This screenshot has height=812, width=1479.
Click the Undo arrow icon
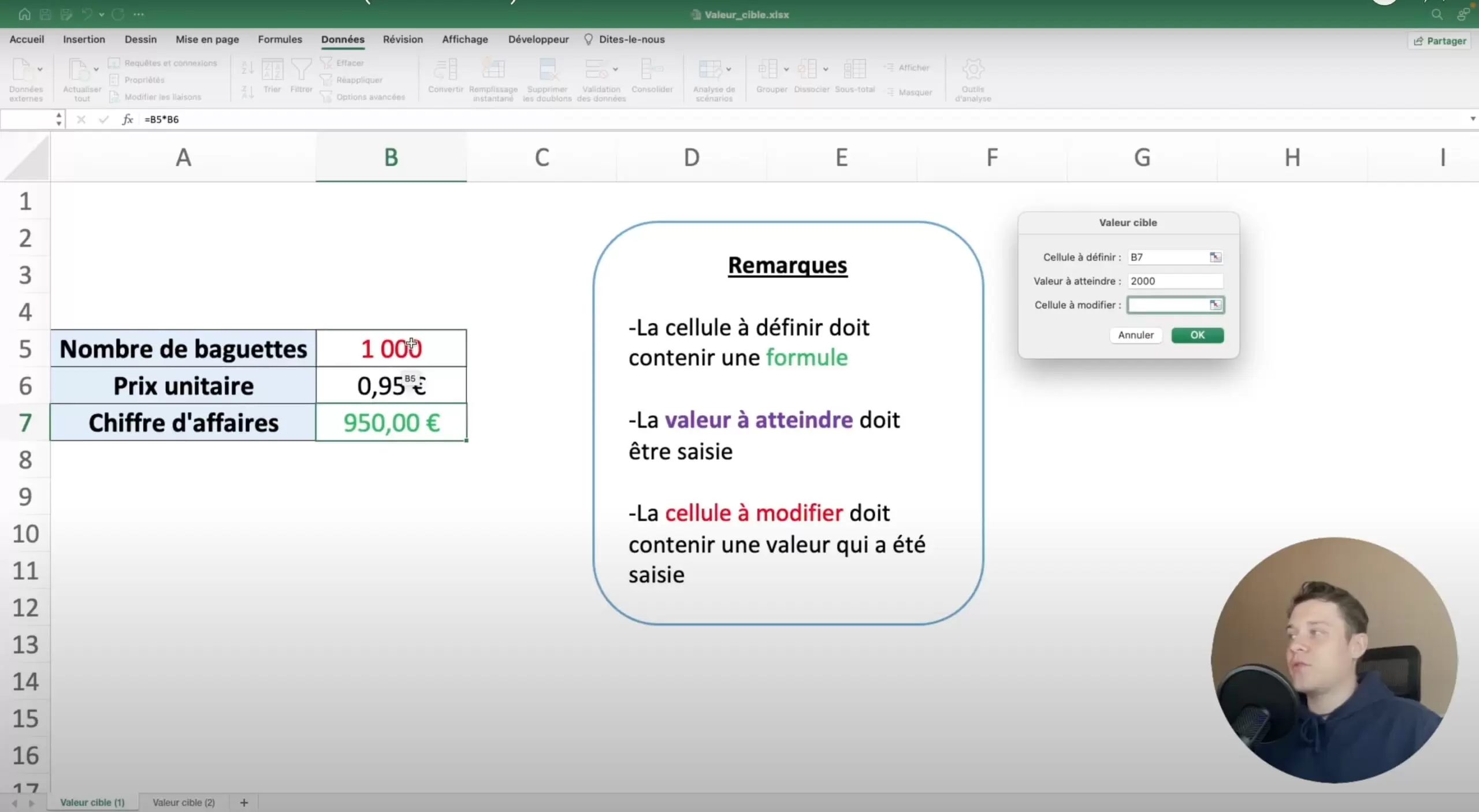87,14
